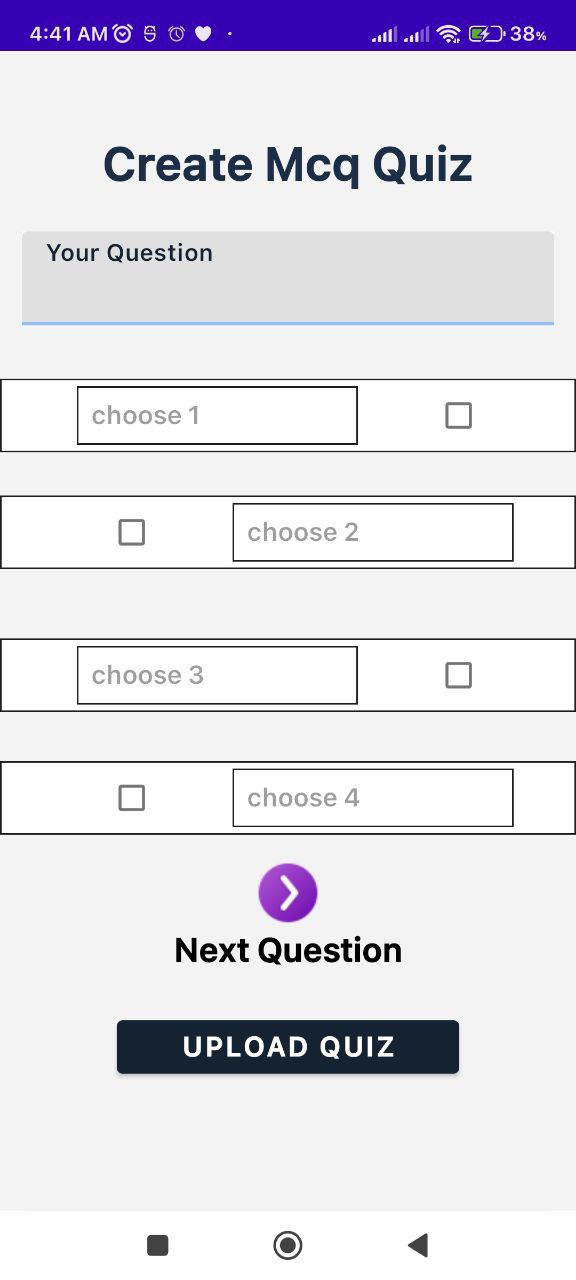576x1280 pixels.
Task: Tick the checkbox beside choose 4
Action: pos(132,797)
